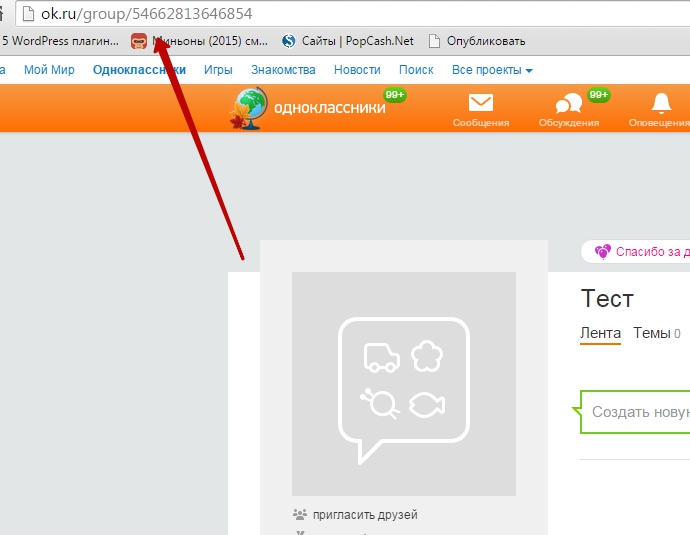Visit the Новости link
Viewport: 690px width, 535px height.
click(x=357, y=70)
